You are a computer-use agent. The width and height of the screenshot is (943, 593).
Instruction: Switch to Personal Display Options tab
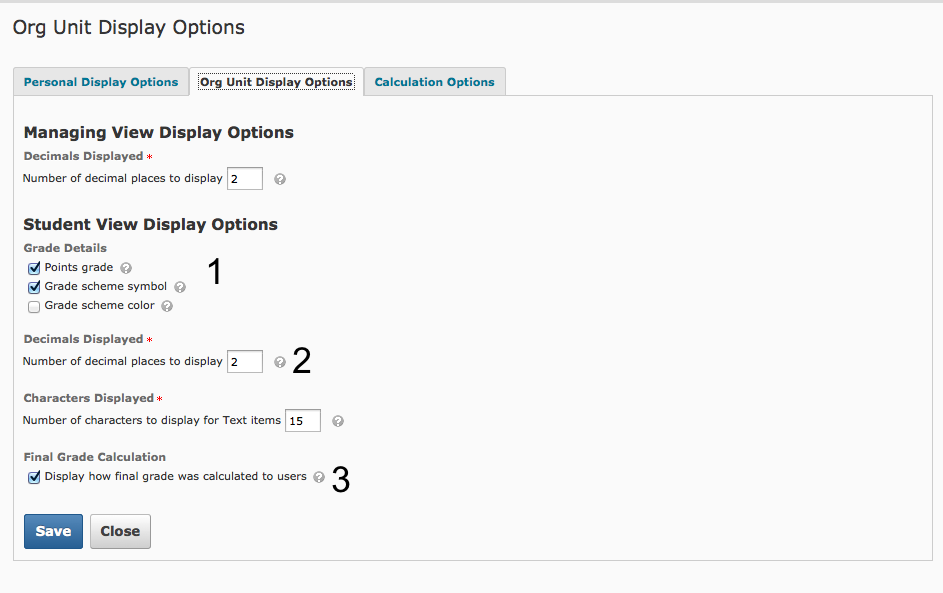[101, 82]
